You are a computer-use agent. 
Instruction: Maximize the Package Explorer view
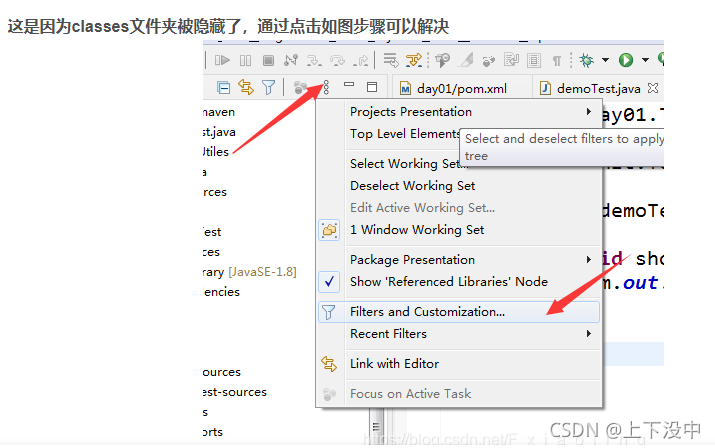coord(372,87)
